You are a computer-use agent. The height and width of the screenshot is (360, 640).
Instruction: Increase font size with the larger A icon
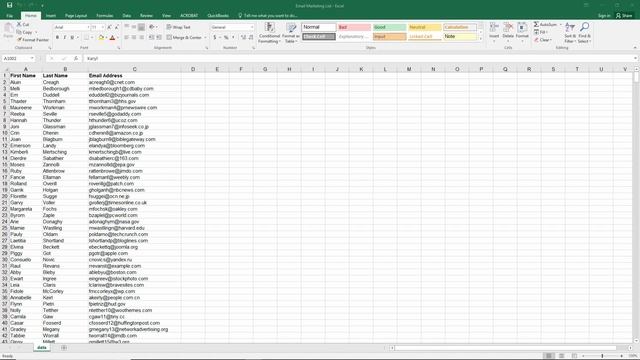click(109, 27)
